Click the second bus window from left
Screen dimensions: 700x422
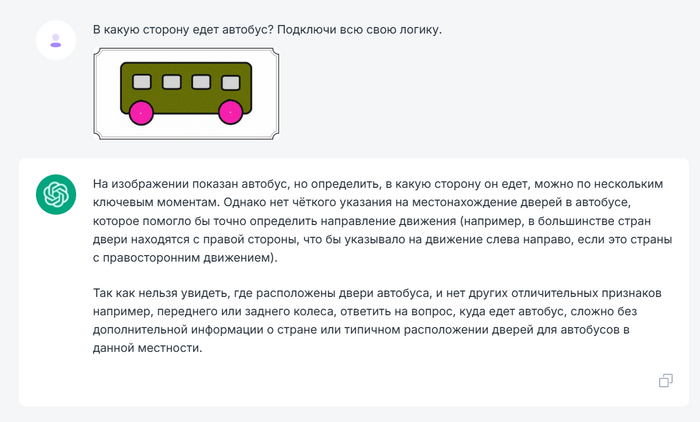point(171,81)
